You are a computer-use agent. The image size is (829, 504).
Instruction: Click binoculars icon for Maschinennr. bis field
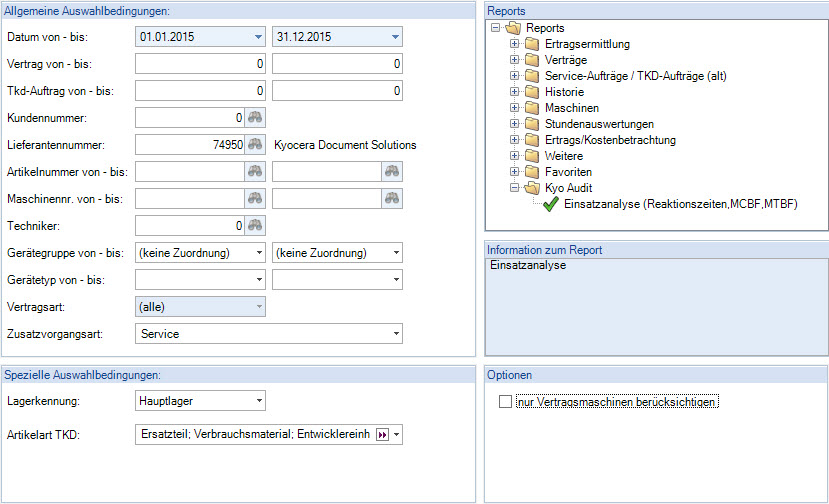(x=392, y=199)
